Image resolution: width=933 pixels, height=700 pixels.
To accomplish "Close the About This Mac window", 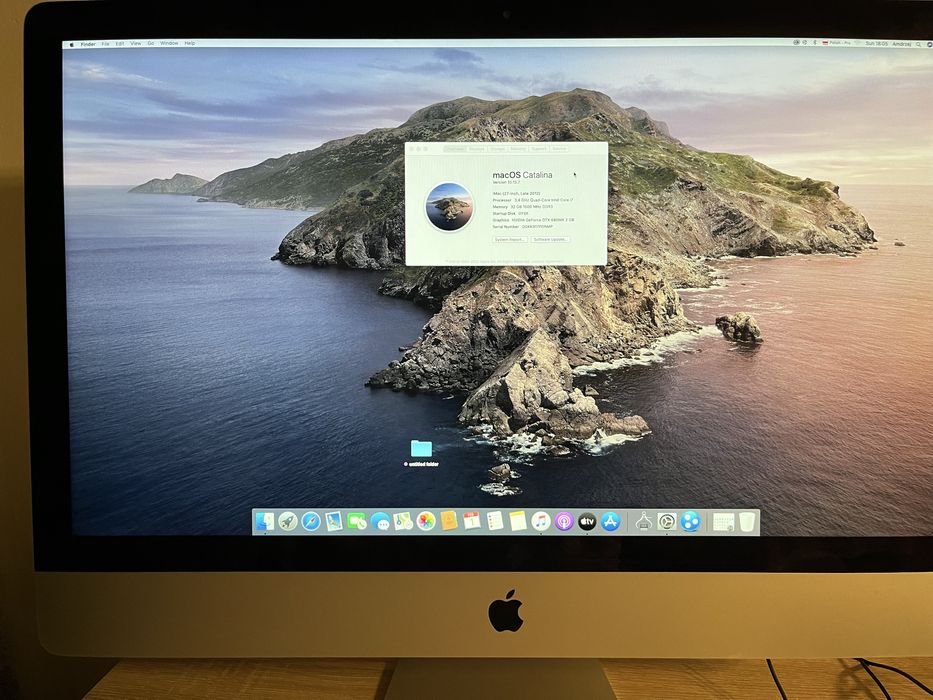I will tap(411, 149).
